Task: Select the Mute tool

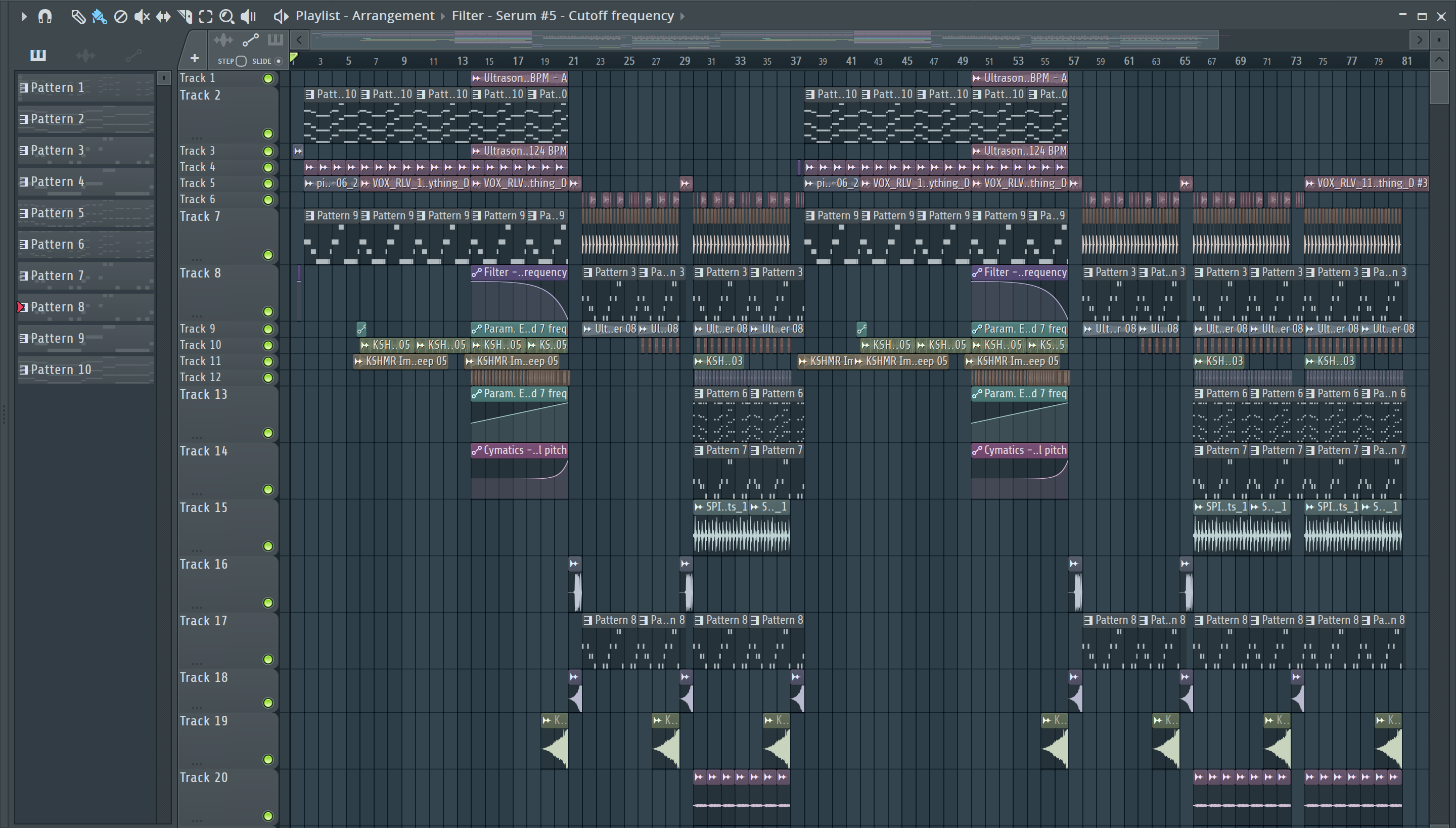Action: click(x=142, y=17)
